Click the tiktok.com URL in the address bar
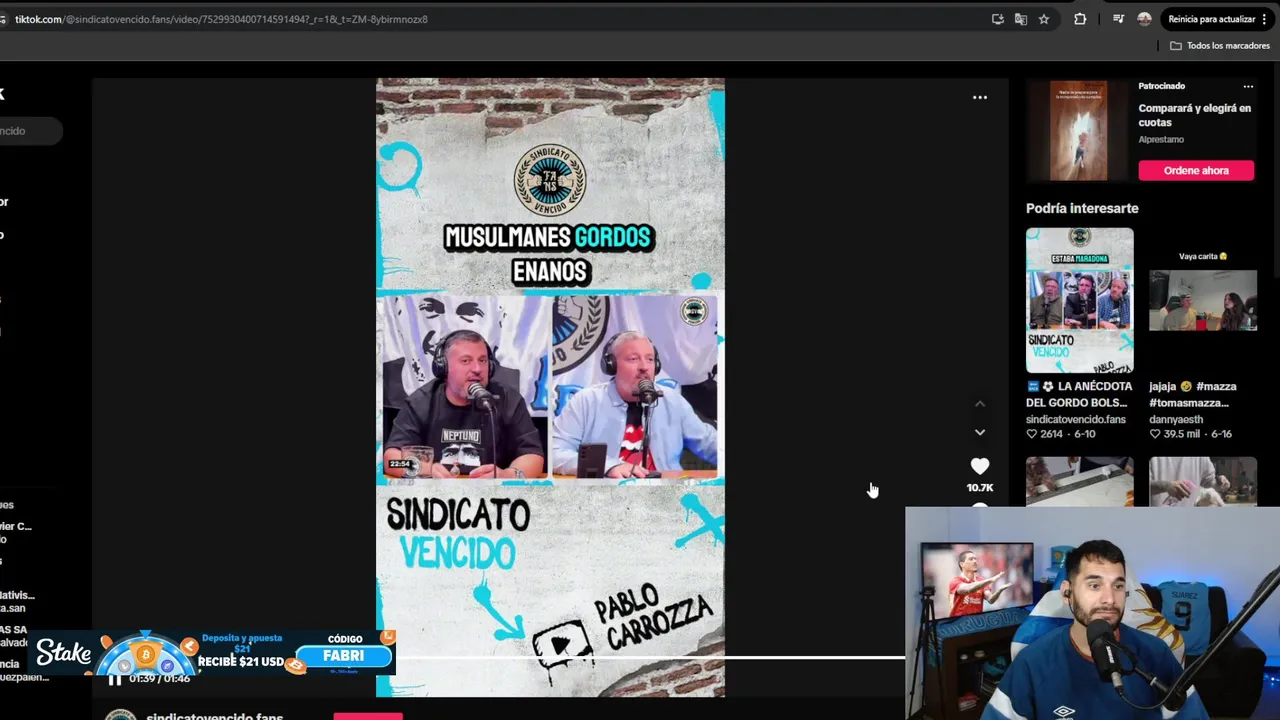 pyautogui.click(x=221, y=19)
